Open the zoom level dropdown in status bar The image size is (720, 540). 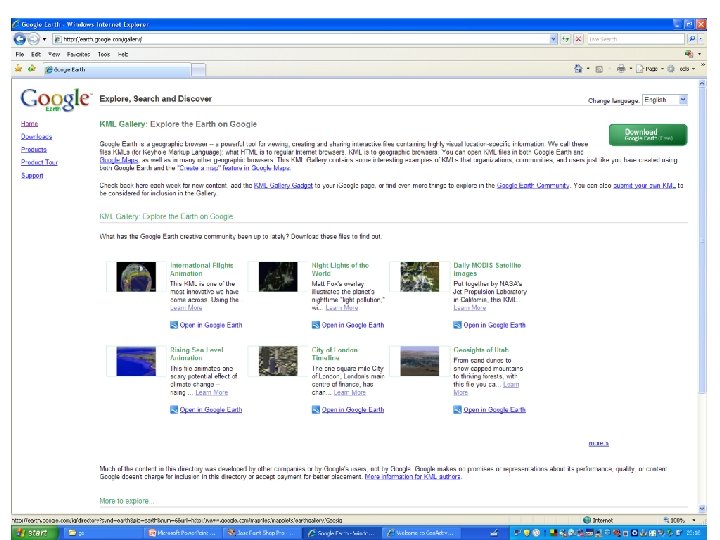tap(694, 520)
